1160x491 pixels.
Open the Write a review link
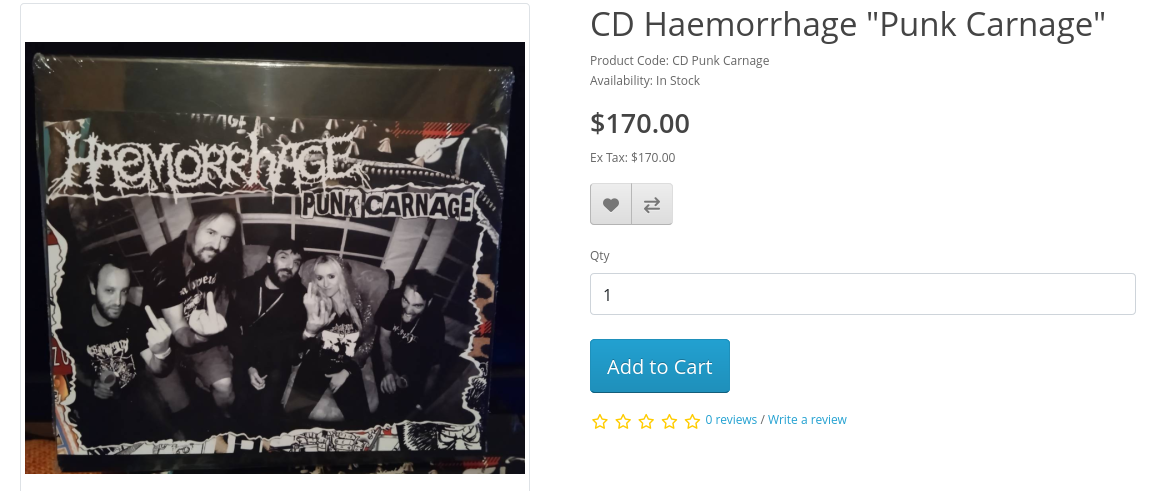[807, 419]
